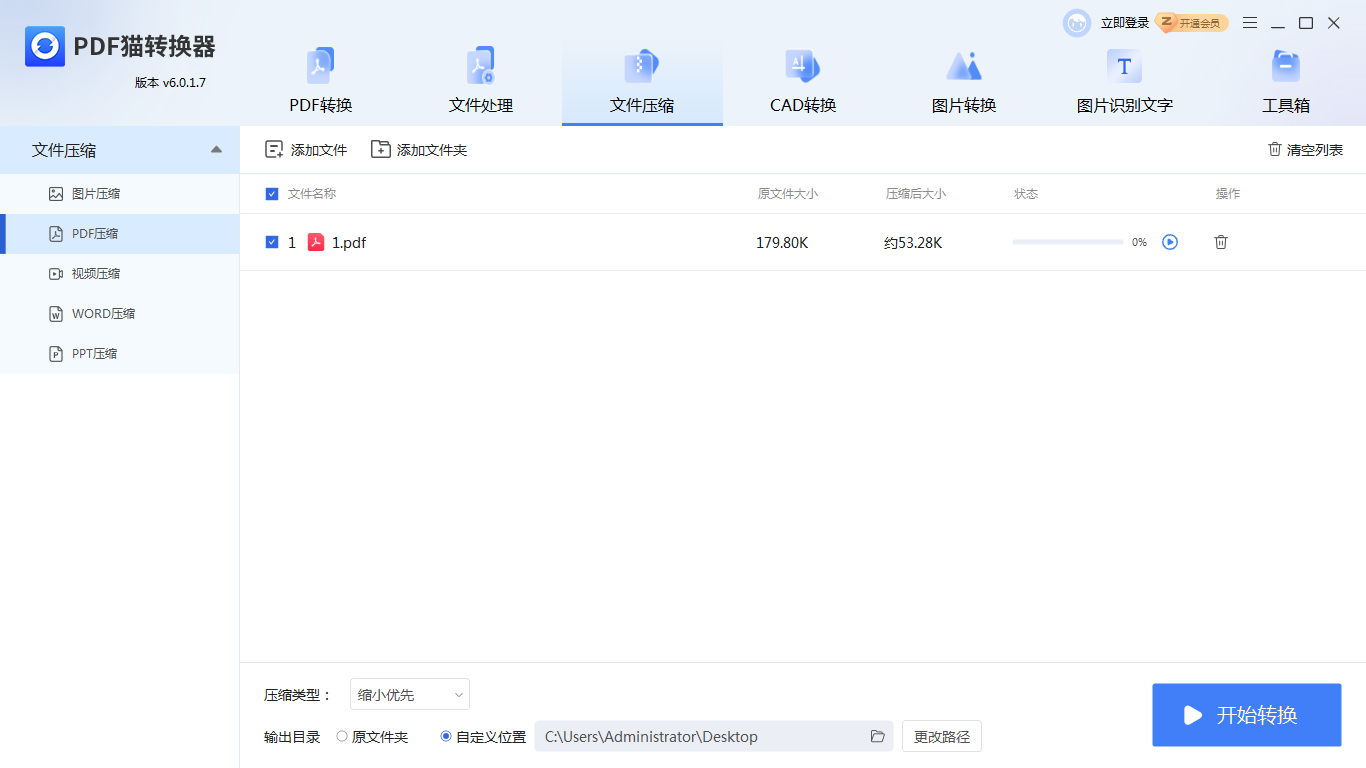
Task: Start compression with the row play icon
Action: [1170, 242]
